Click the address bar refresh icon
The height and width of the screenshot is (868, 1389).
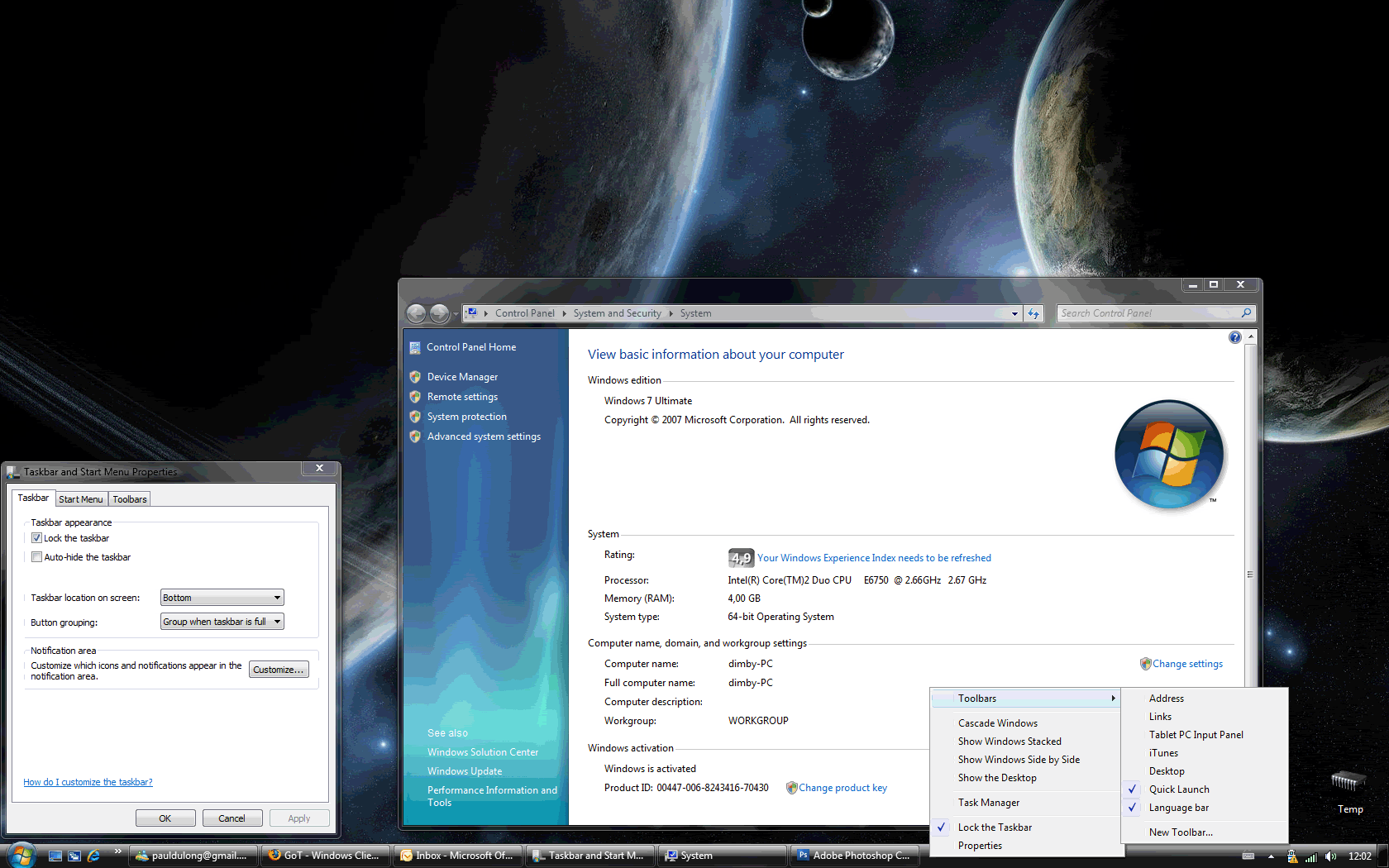click(x=1033, y=313)
